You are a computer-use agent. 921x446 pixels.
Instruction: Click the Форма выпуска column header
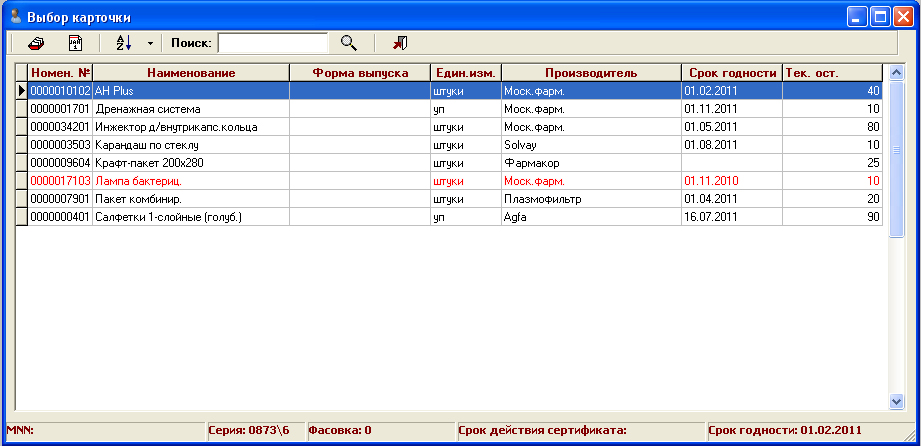(x=360, y=73)
